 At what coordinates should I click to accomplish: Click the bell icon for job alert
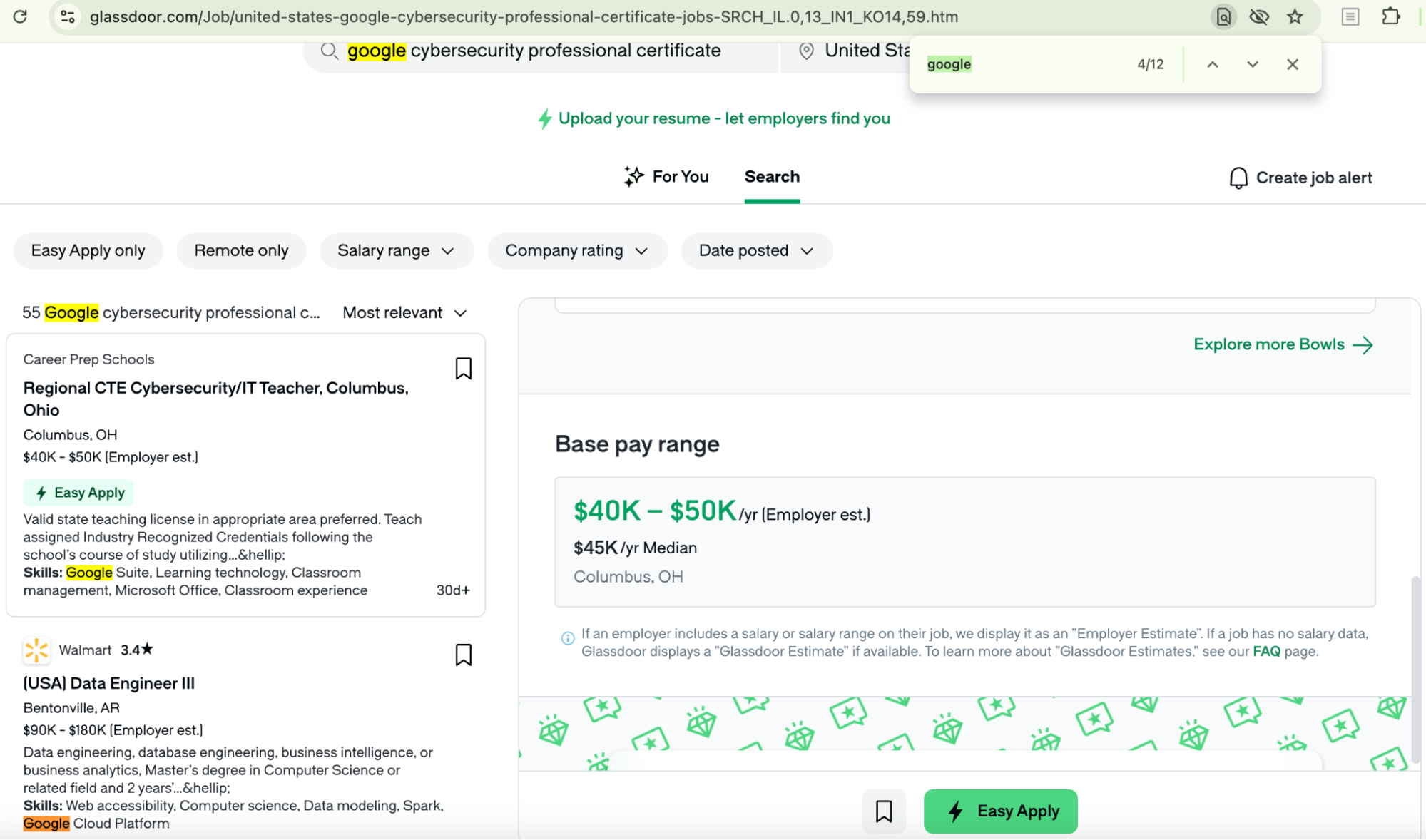(x=1238, y=178)
